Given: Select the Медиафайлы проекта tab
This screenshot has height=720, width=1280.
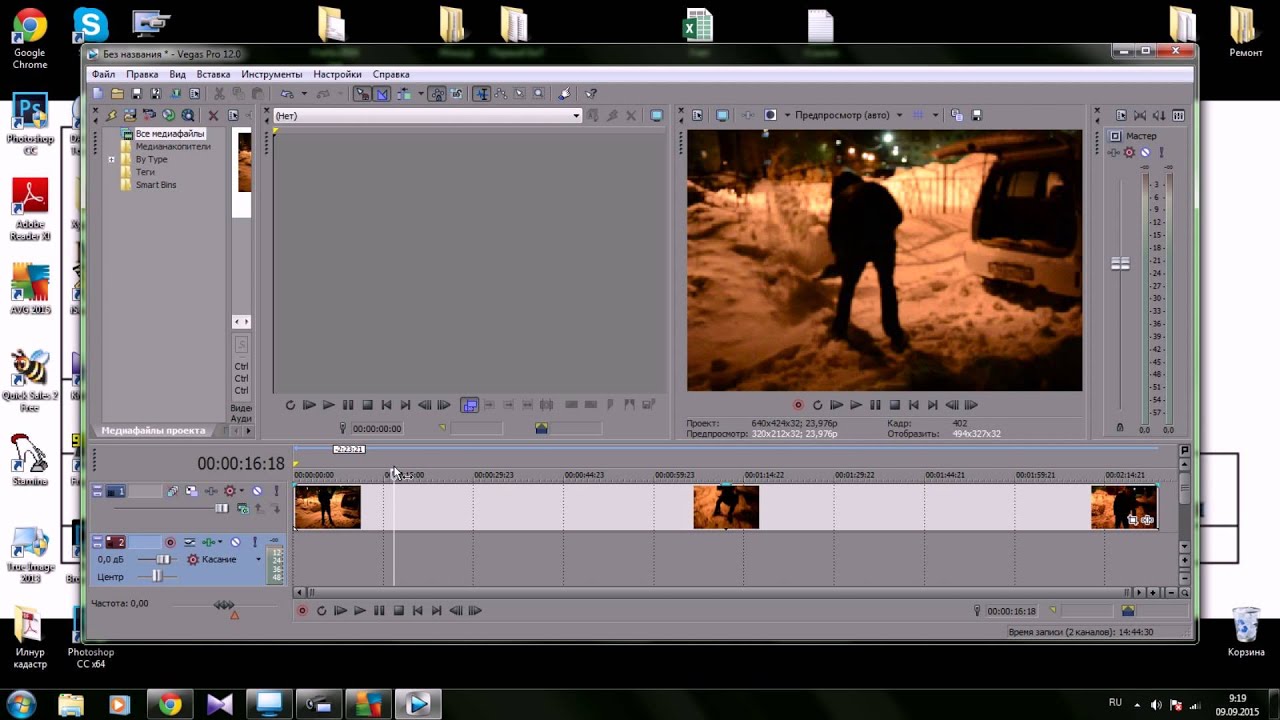Looking at the screenshot, I should point(153,430).
